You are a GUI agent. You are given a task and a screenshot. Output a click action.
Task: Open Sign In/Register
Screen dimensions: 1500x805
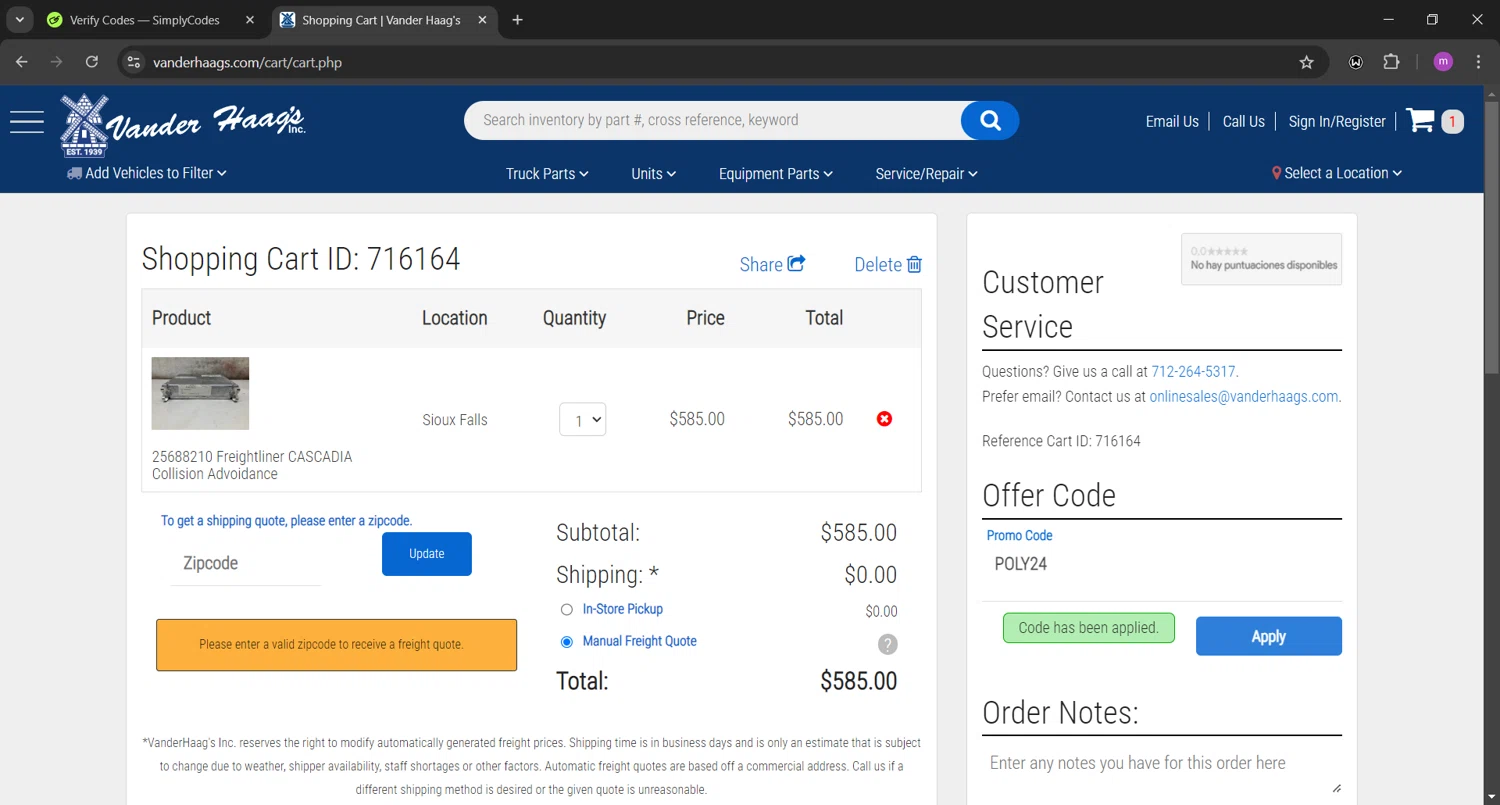1337,121
